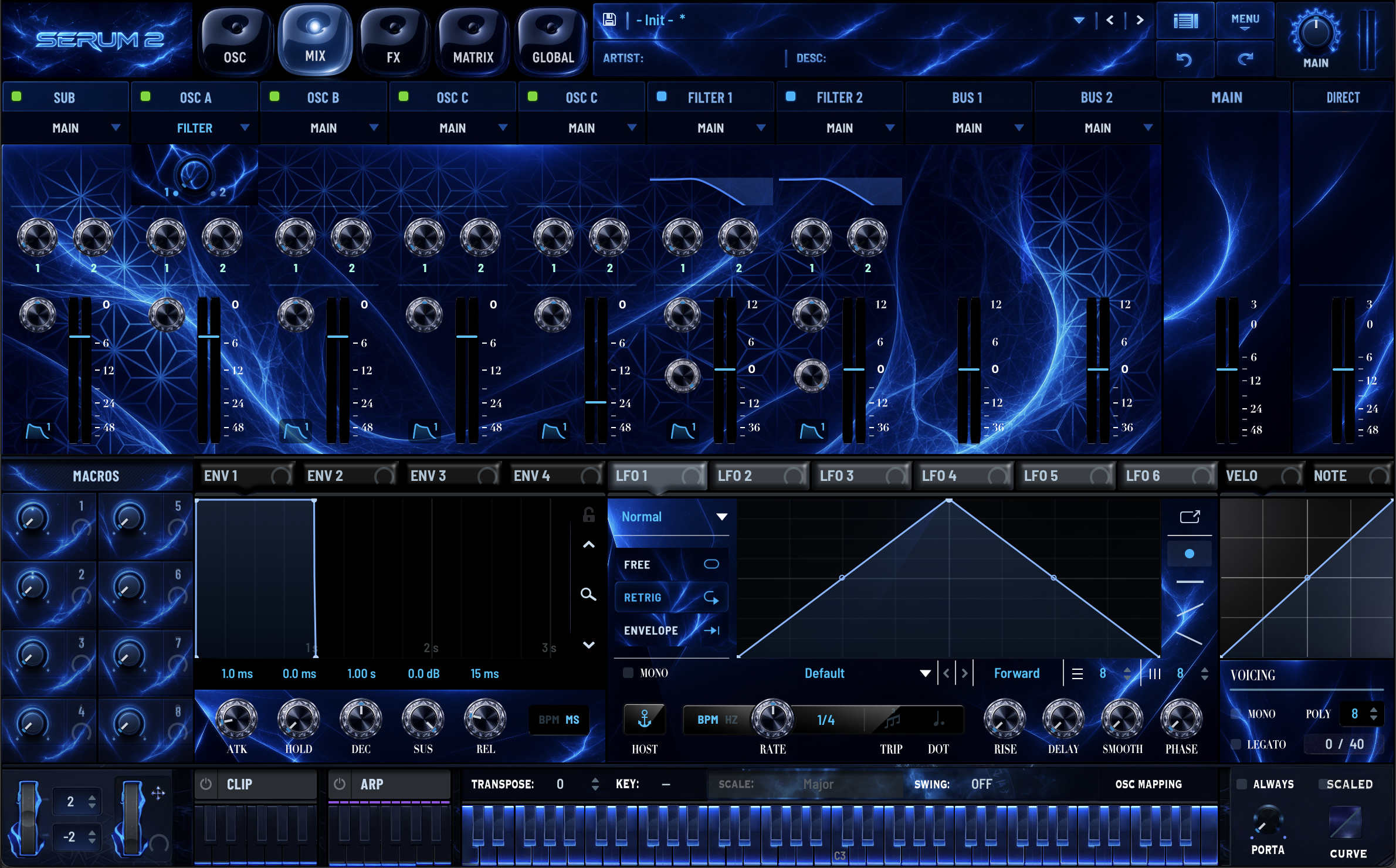
Task: Click the move crosshair icon by mod wheel
Action: pyautogui.click(x=158, y=794)
